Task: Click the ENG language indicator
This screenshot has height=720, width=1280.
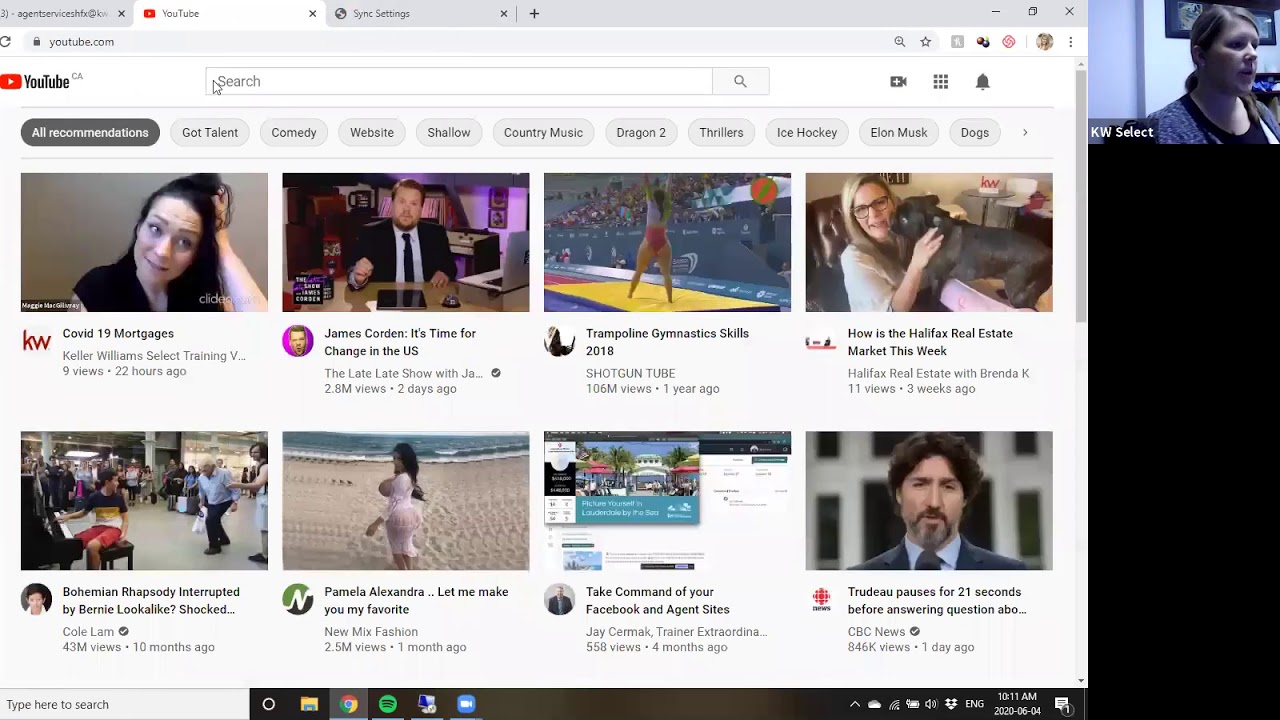Action: 975,705
